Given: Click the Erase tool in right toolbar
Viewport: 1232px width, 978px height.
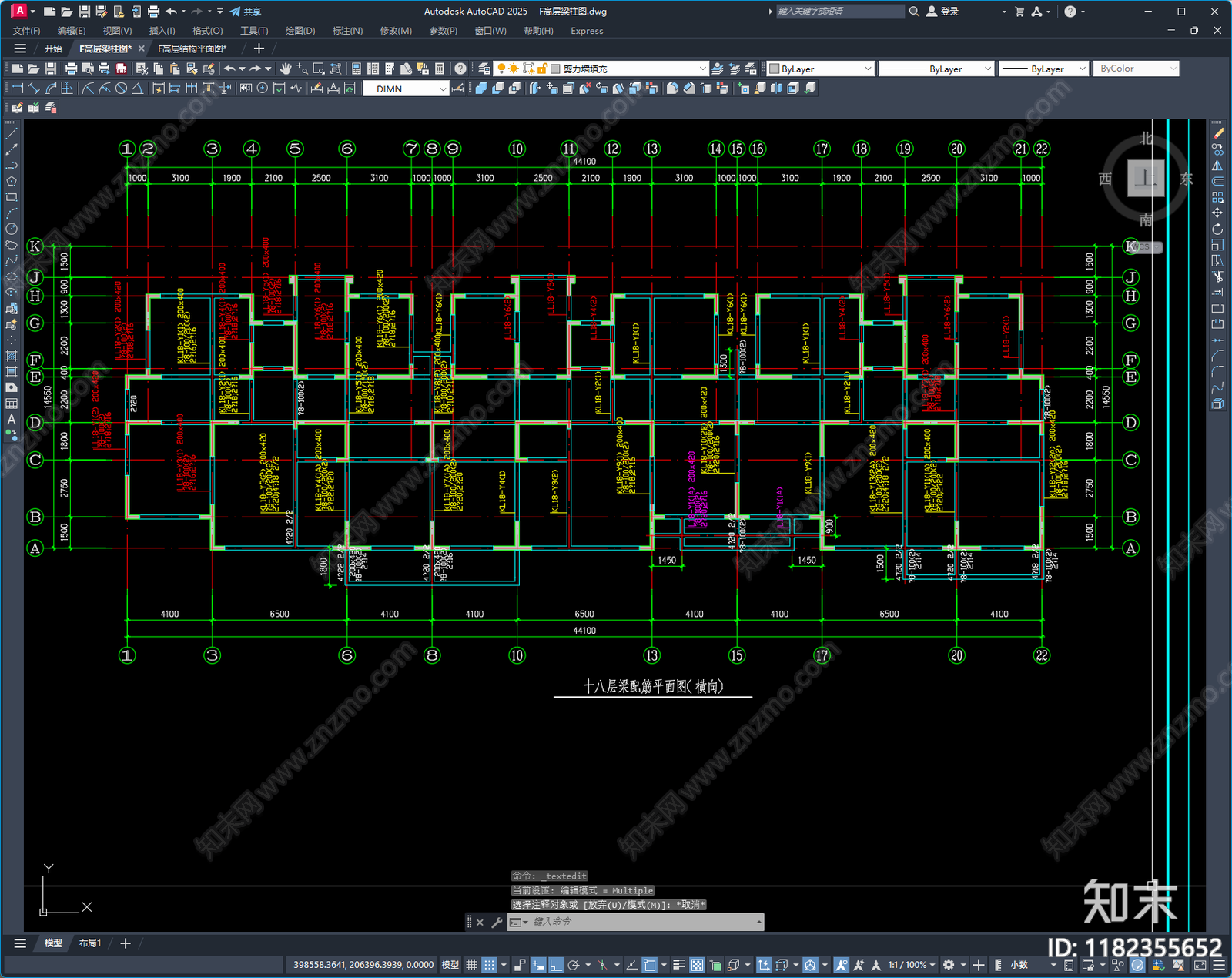Looking at the screenshot, I should (1217, 133).
